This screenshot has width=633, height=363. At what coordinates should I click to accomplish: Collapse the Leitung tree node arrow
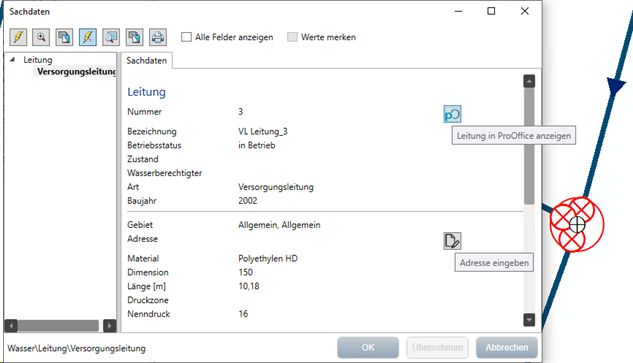pyautogui.click(x=13, y=59)
